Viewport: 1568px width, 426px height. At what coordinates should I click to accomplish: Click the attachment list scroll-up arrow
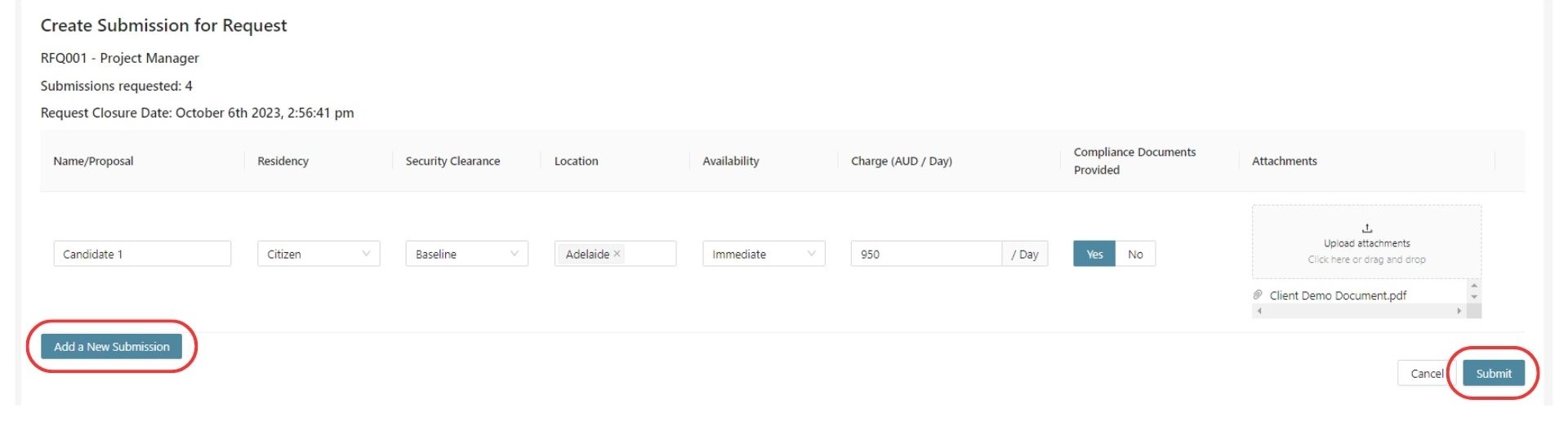(1474, 285)
